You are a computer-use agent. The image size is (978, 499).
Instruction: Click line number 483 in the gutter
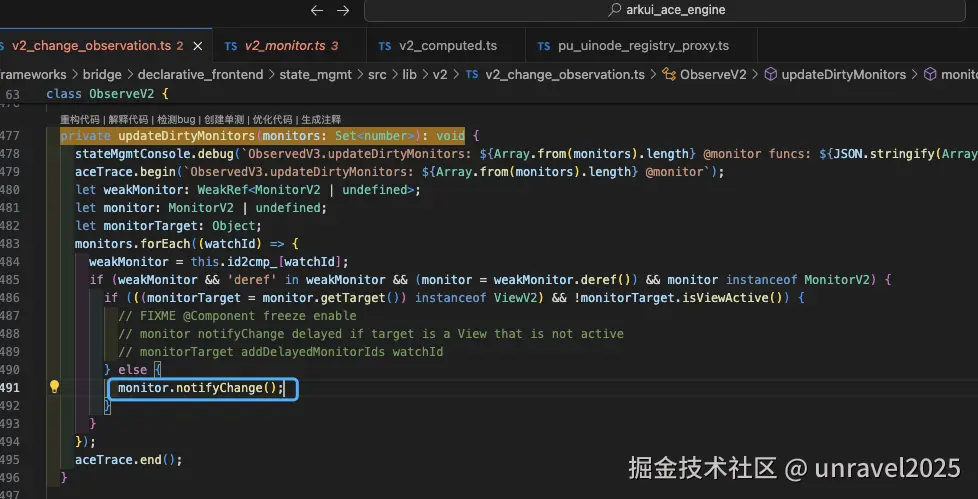[x=11, y=244]
